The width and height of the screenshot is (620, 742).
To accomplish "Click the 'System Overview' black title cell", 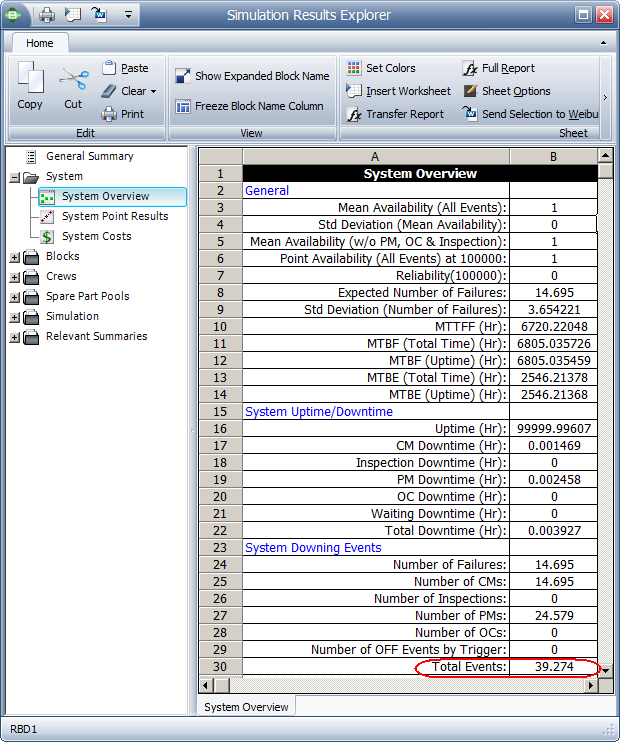I will pos(420,174).
